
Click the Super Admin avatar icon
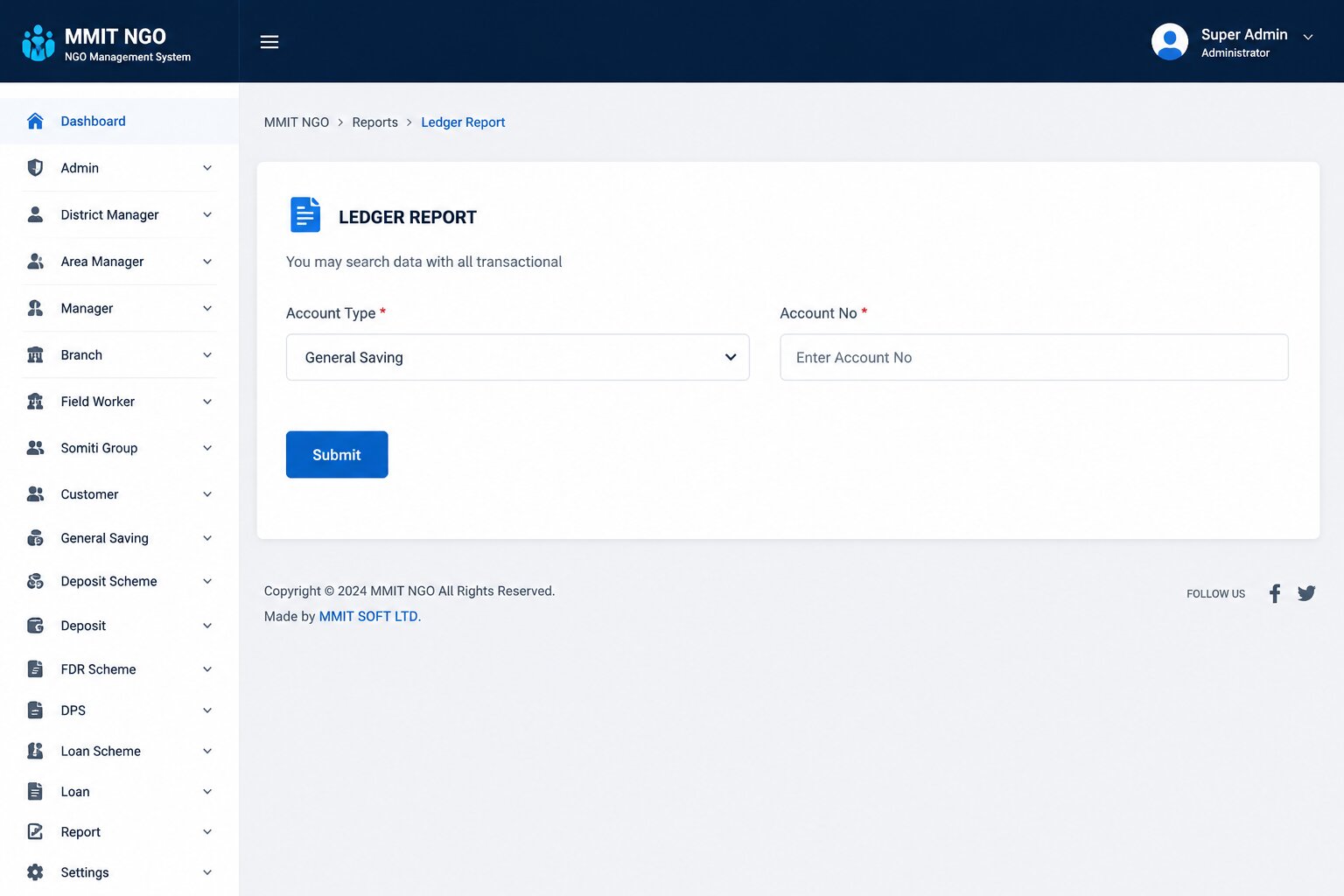tap(1170, 42)
